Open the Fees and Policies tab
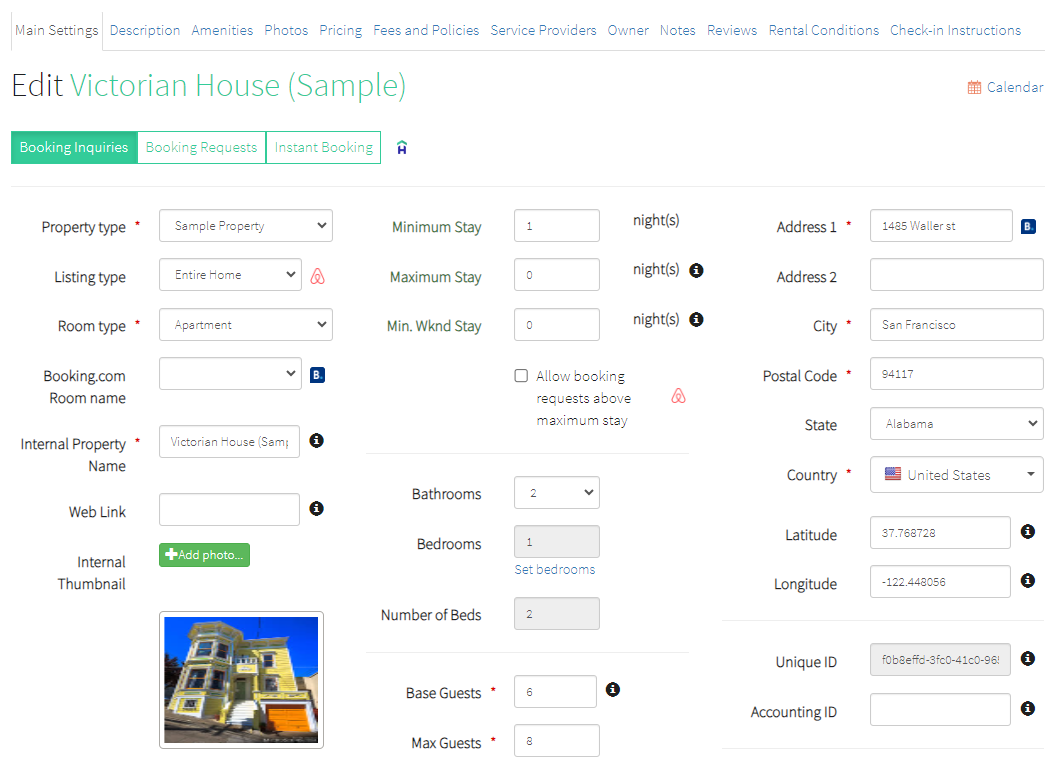The height and width of the screenshot is (759, 1062). (426, 30)
